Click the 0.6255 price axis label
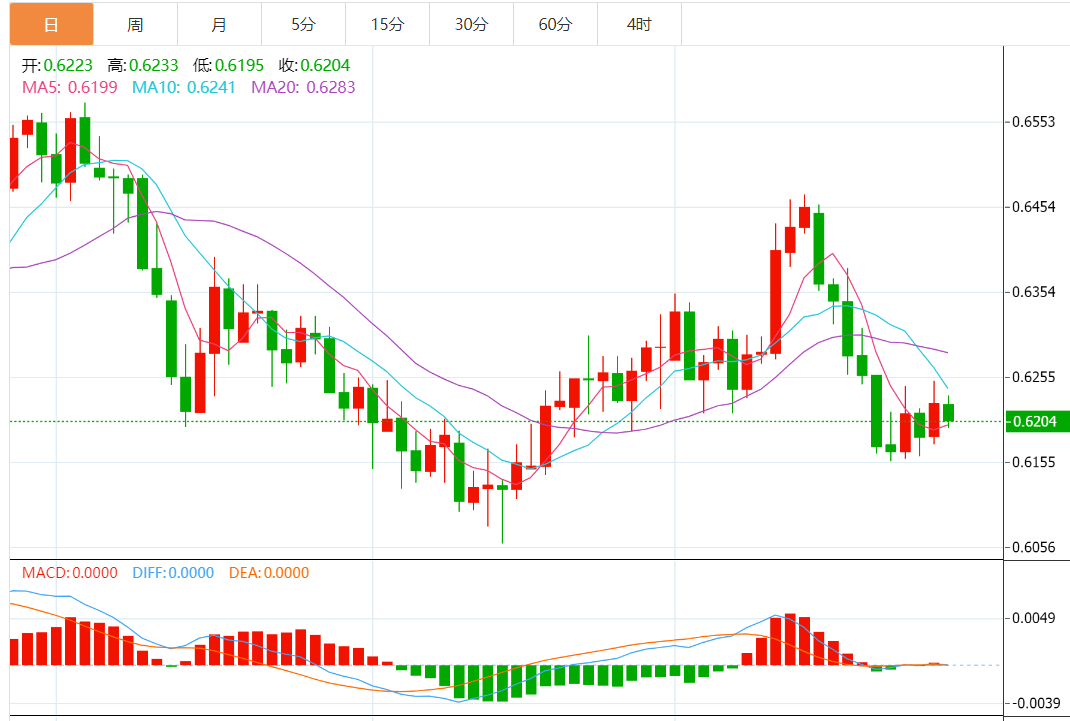The width and height of the screenshot is (1070, 721). point(1033,377)
